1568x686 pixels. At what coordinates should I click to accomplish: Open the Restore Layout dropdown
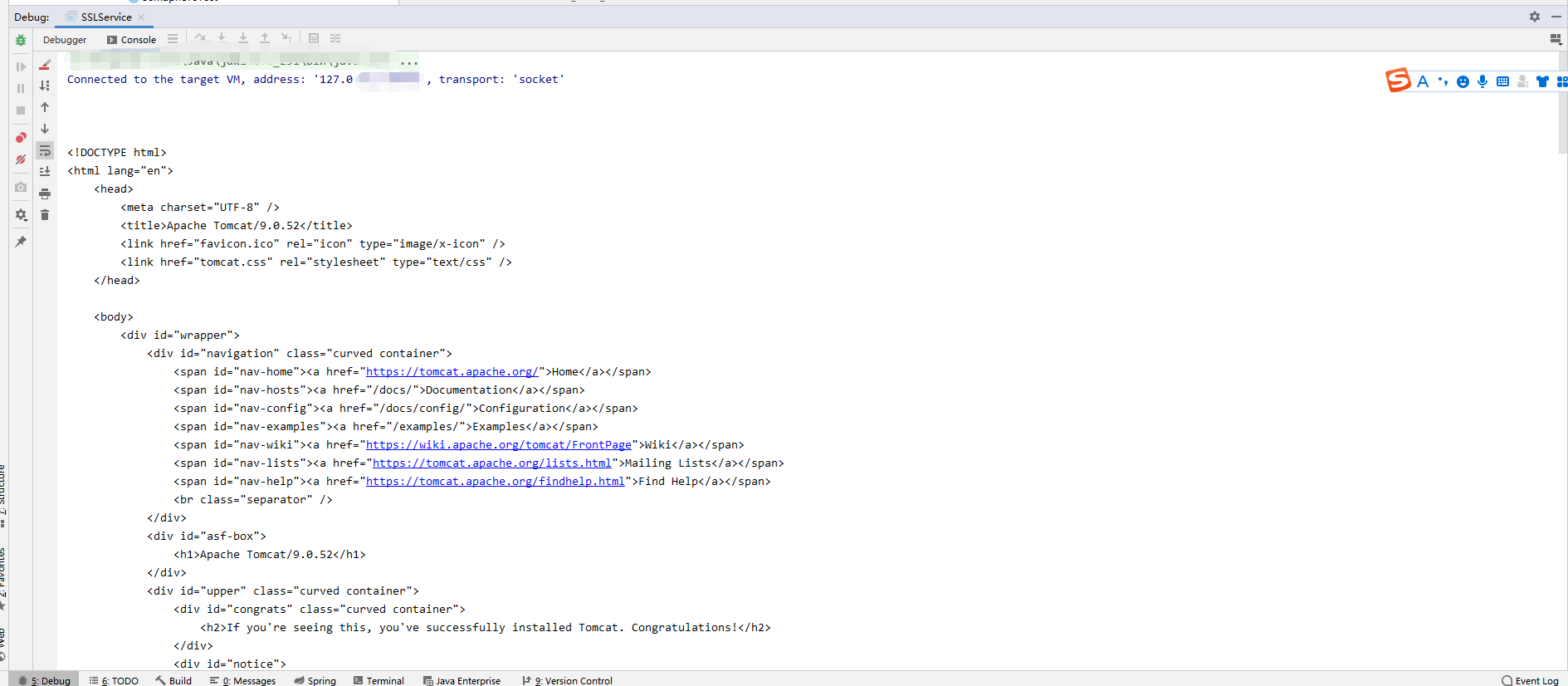point(1556,39)
